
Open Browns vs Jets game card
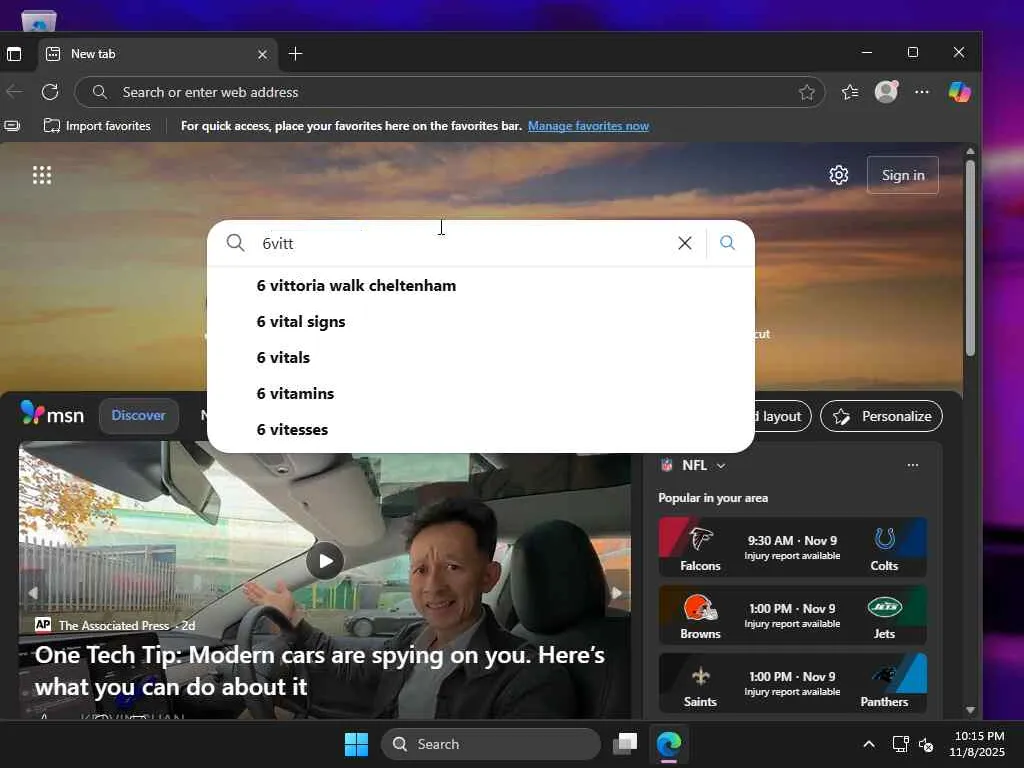(792, 615)
